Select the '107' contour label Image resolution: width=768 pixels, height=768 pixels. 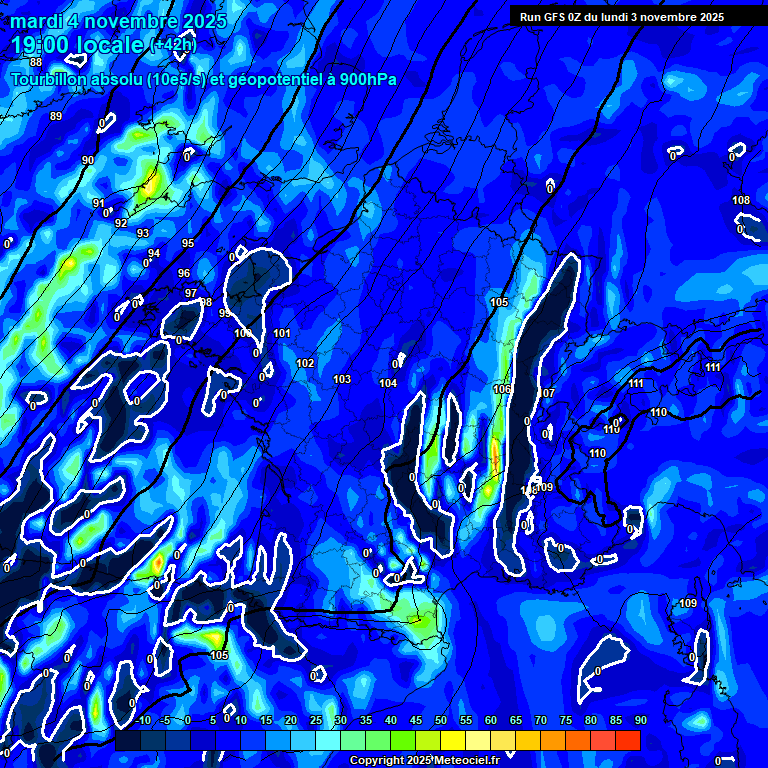coord(546,393)
